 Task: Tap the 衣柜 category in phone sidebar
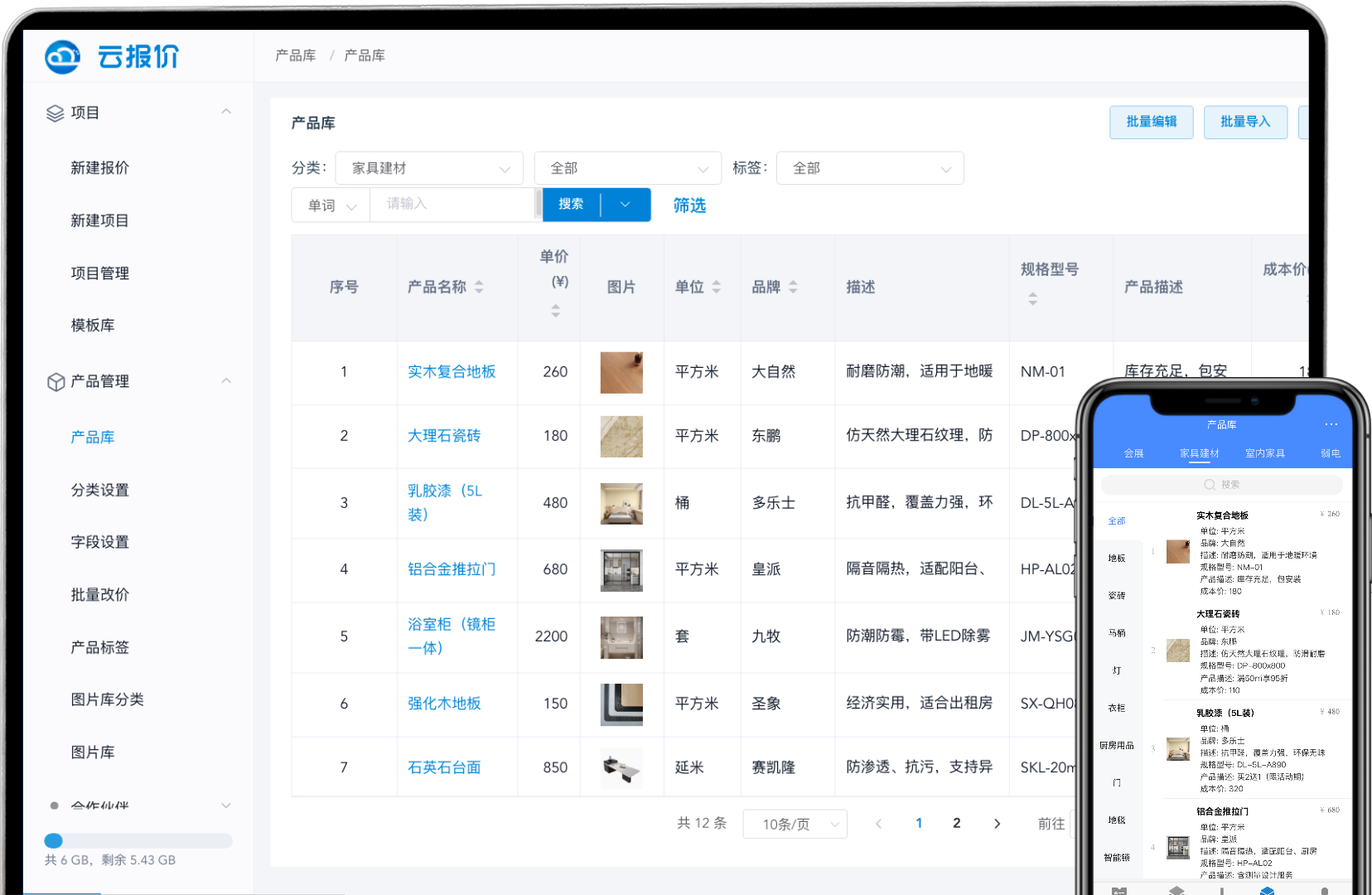coord(1117,709)
